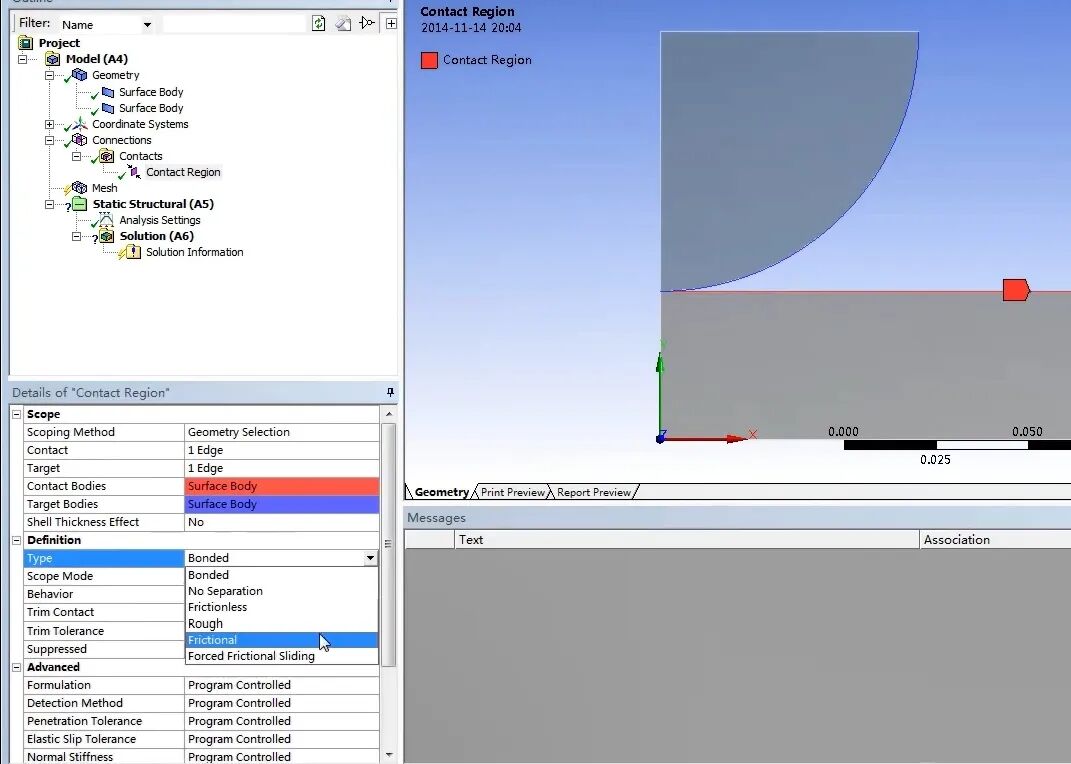The height and width of the screenshot is (764, 1071).
Task: Choose Forced Frictional Sliding type
Action: pos(281,656)
